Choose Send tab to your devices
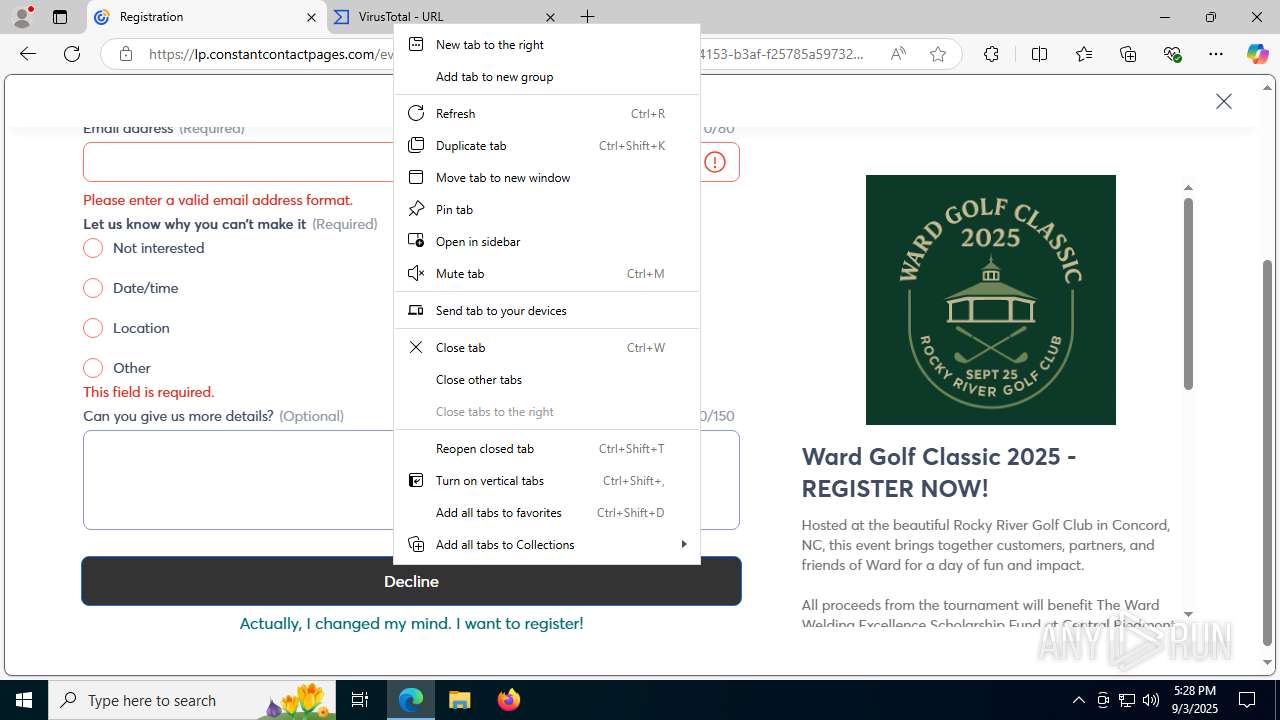This screenshot has width=1280, height=720. 547,311
